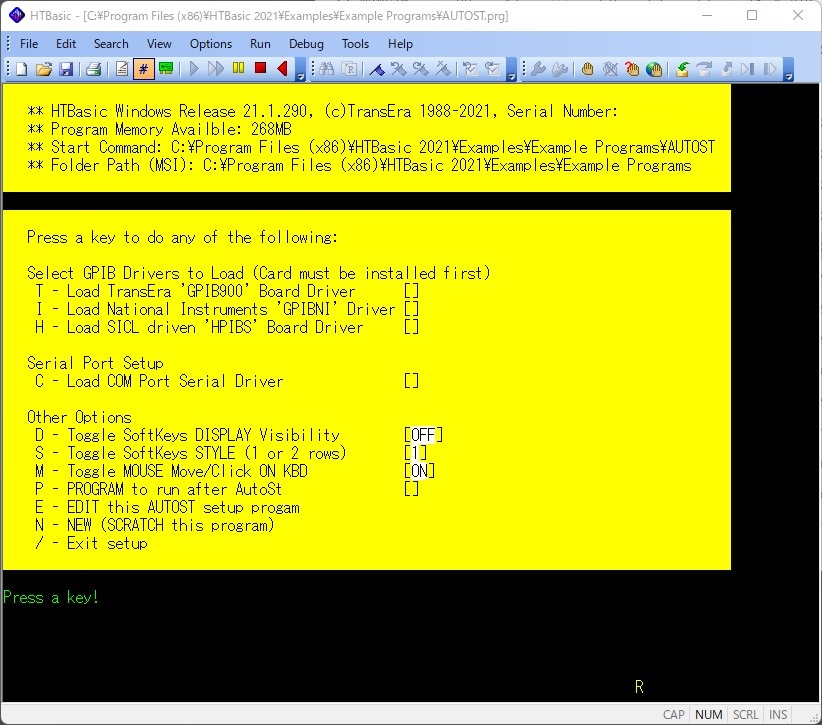Click the CAP indicator in status bar
Image resolution: width=822 pixels, height=725 pixels.
click(x=674, y=715)
